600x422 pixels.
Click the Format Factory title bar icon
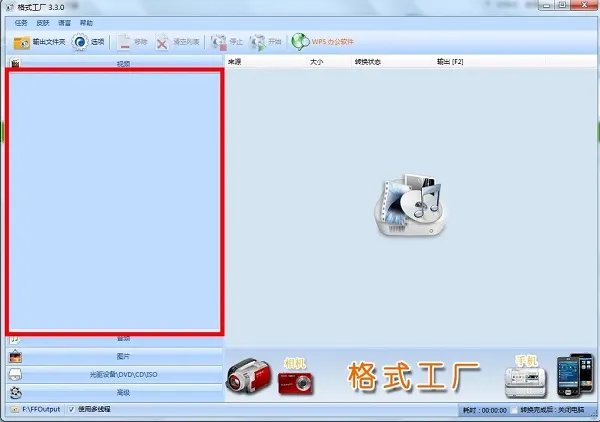pyautogui.click(x=10, y=7)
